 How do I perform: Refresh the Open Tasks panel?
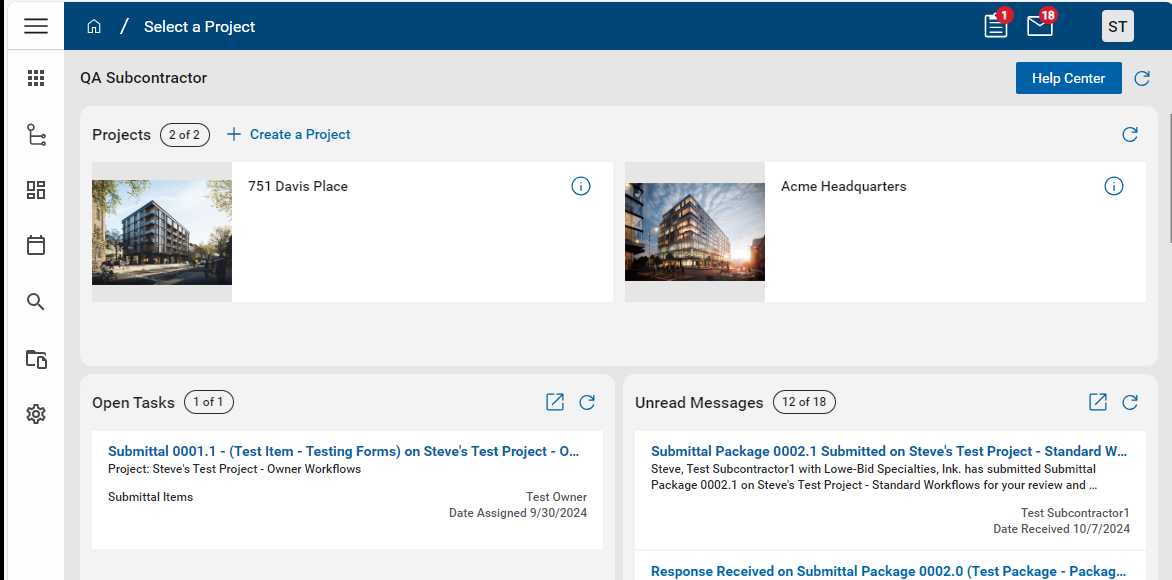(587, 402)
